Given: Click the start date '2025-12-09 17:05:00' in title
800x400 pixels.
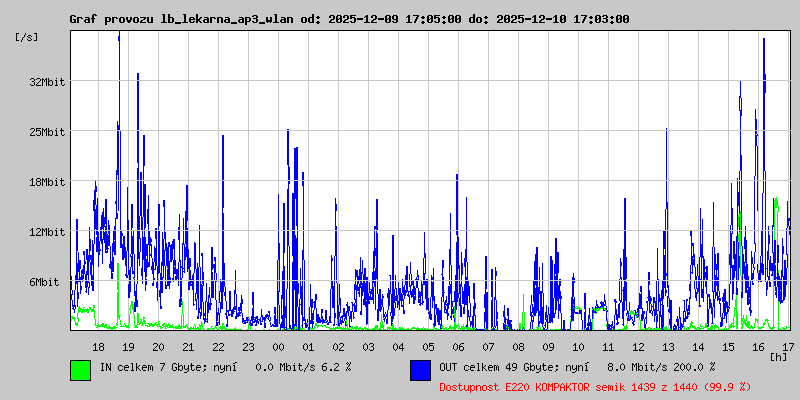Looking at the screenshot, I should [x=395, y=19].
